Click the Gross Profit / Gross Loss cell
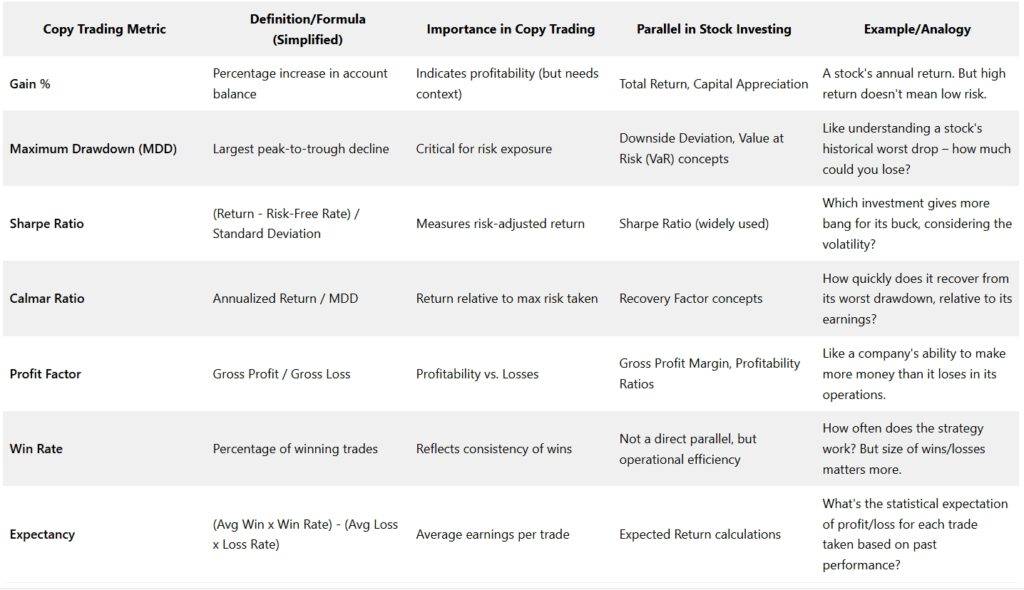 281,374
